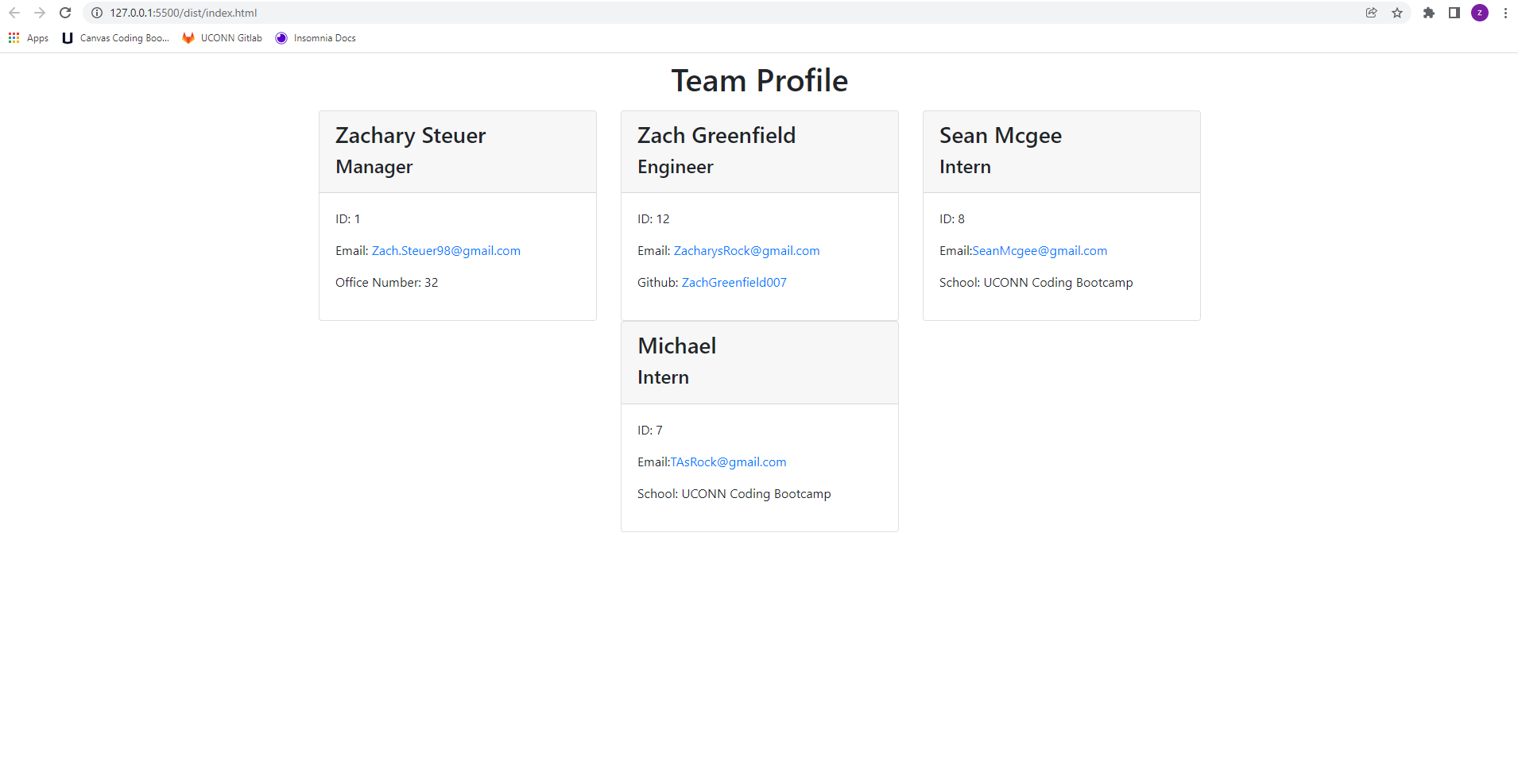Open the UCONN Gitlab bookmark
The image size is (1518, 784).
pos(221,37)
